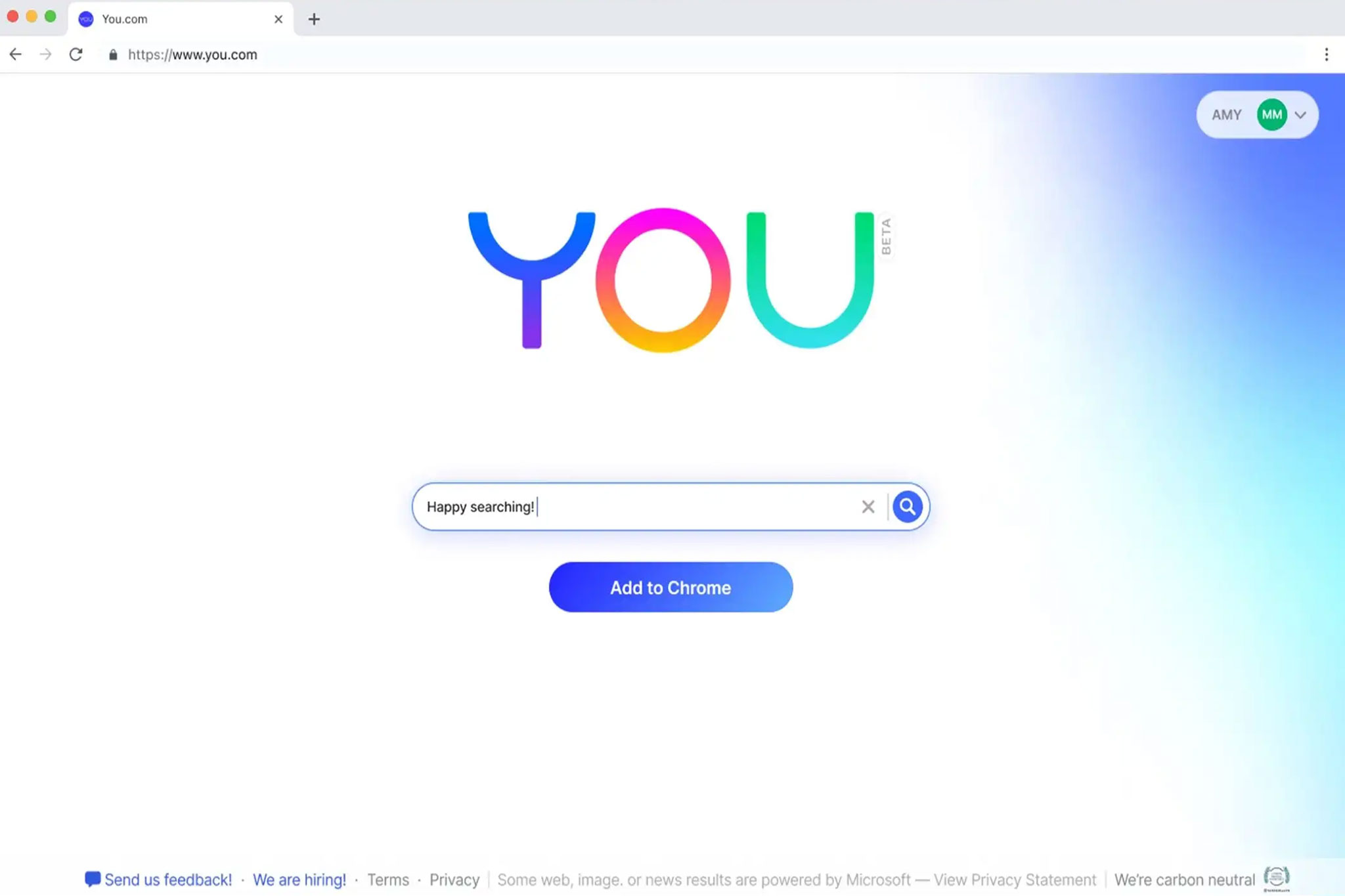Image resolution: width=1345 pixels, height=896 pixels.
Task: Open the Privacy link
Action: tap(454, 880)
